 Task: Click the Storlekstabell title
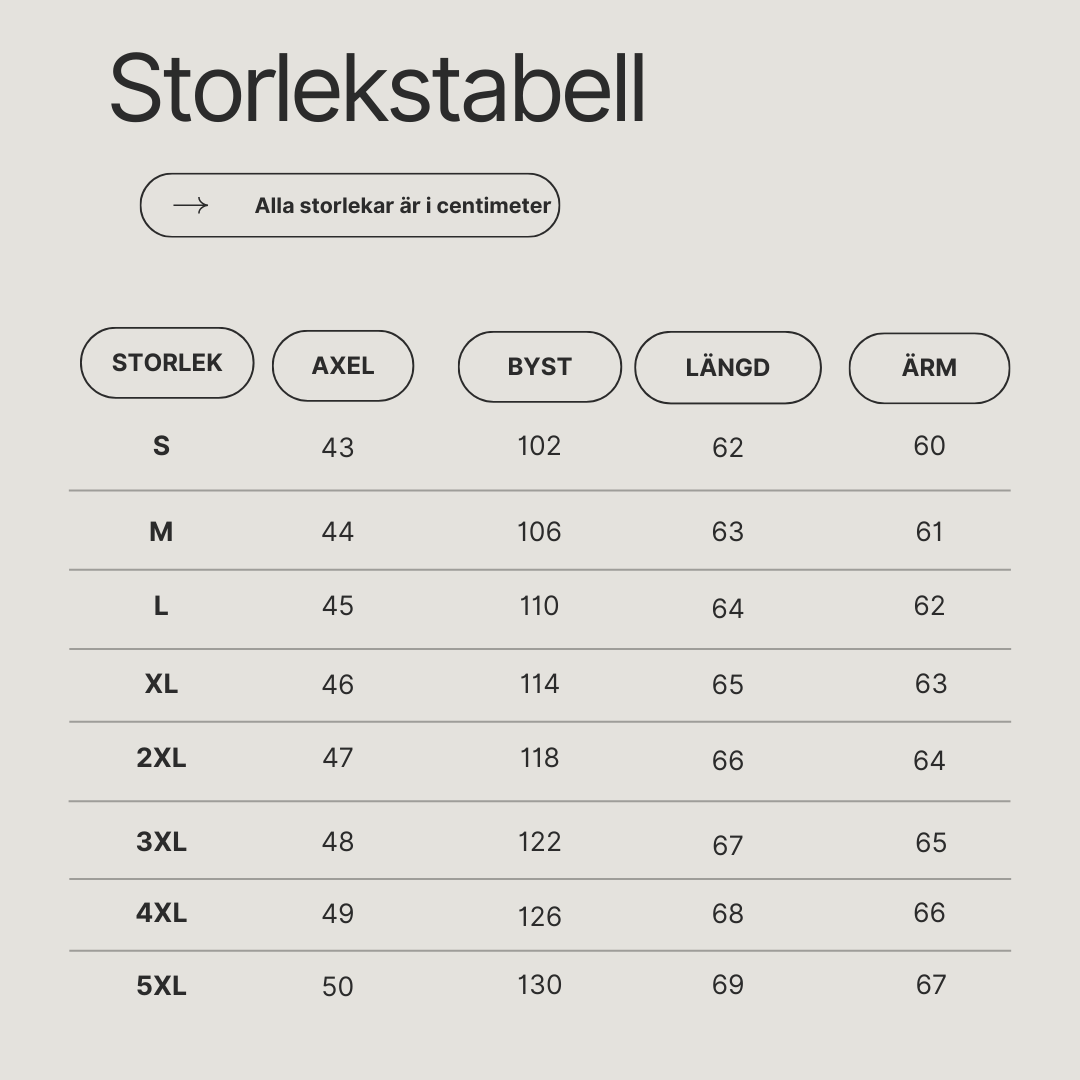click(x=377, y=89)
